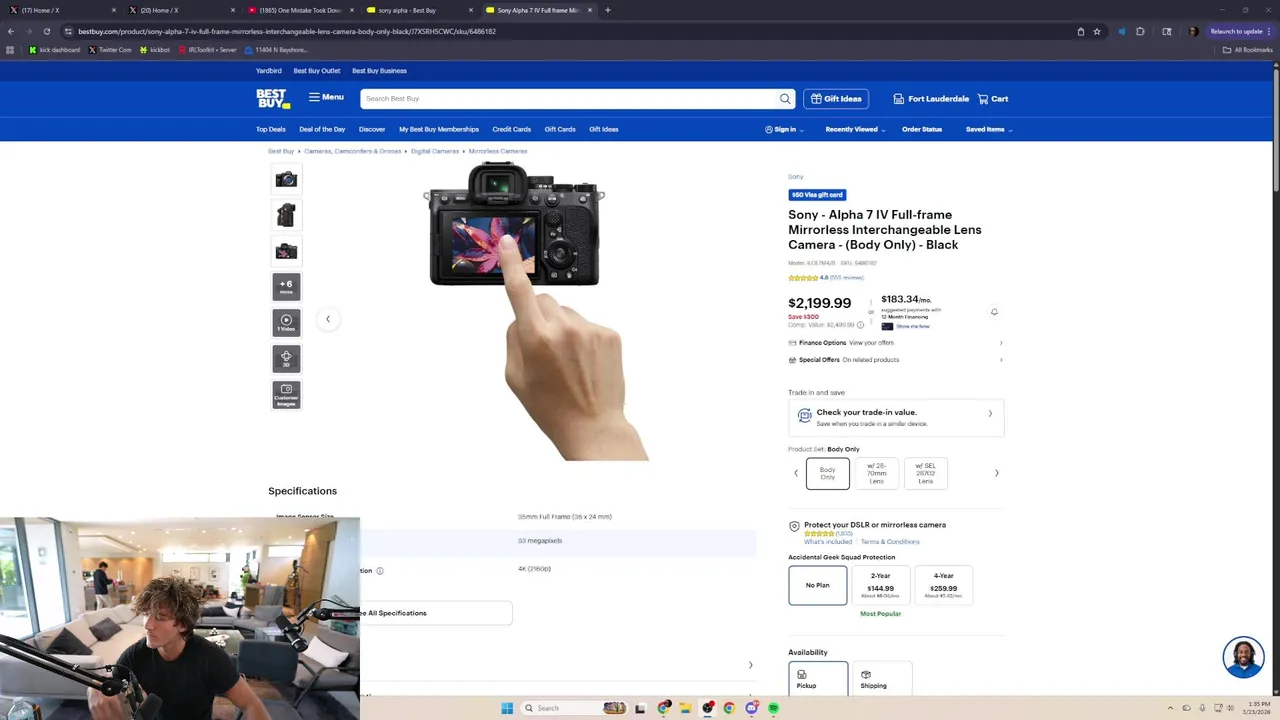Select the Body Only product set

[828, 473]
